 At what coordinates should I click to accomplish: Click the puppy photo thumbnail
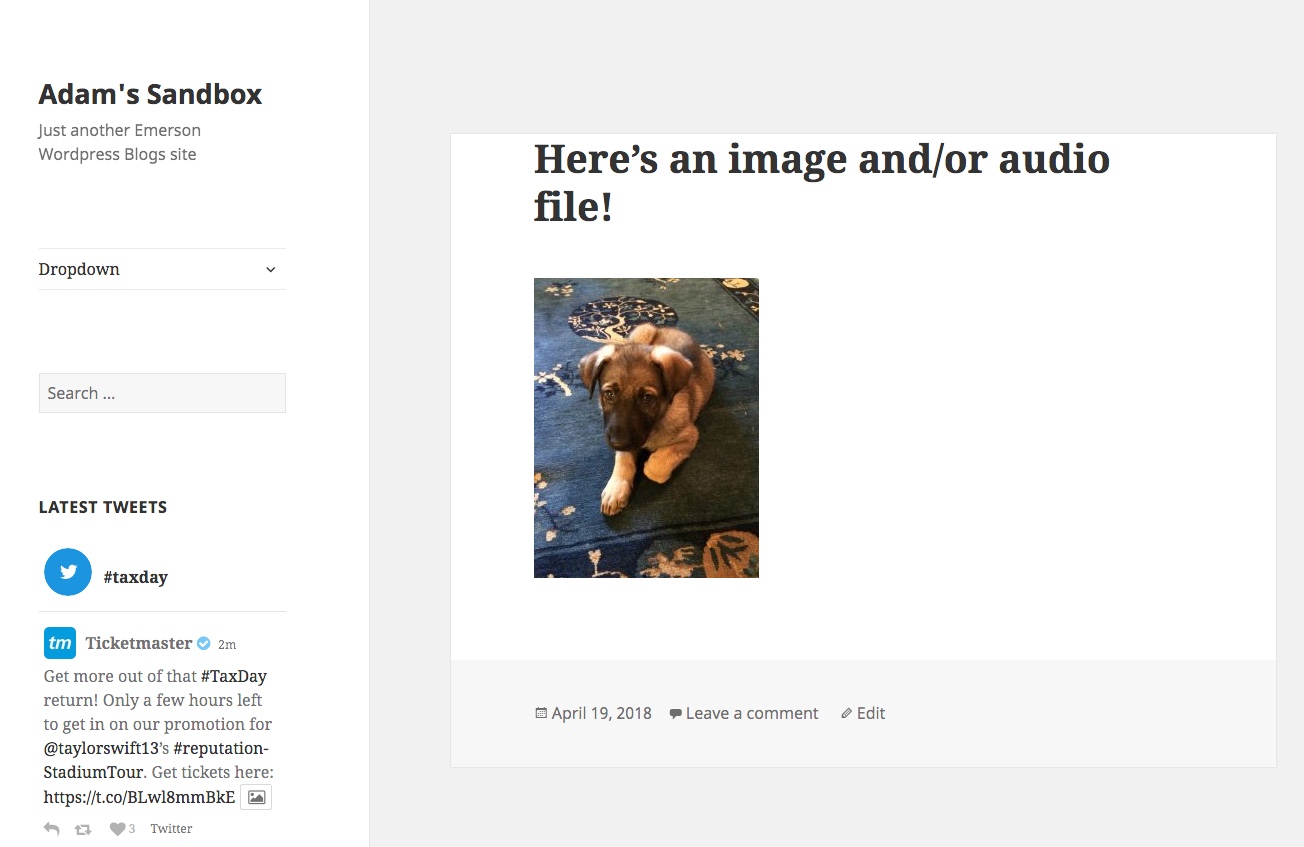point(646,428)
